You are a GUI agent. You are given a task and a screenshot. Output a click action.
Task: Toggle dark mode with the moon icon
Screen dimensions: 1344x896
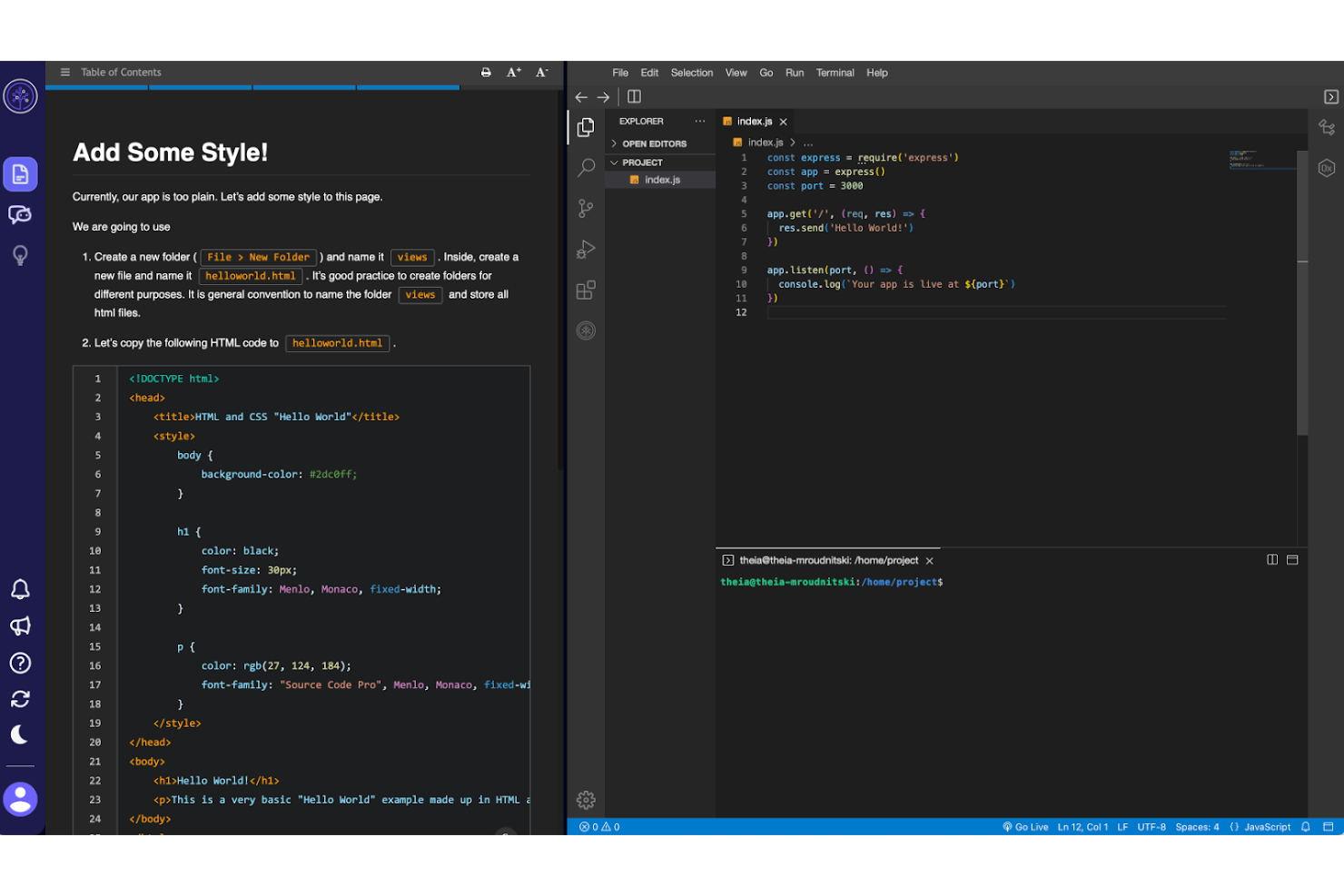pos(20,734)
